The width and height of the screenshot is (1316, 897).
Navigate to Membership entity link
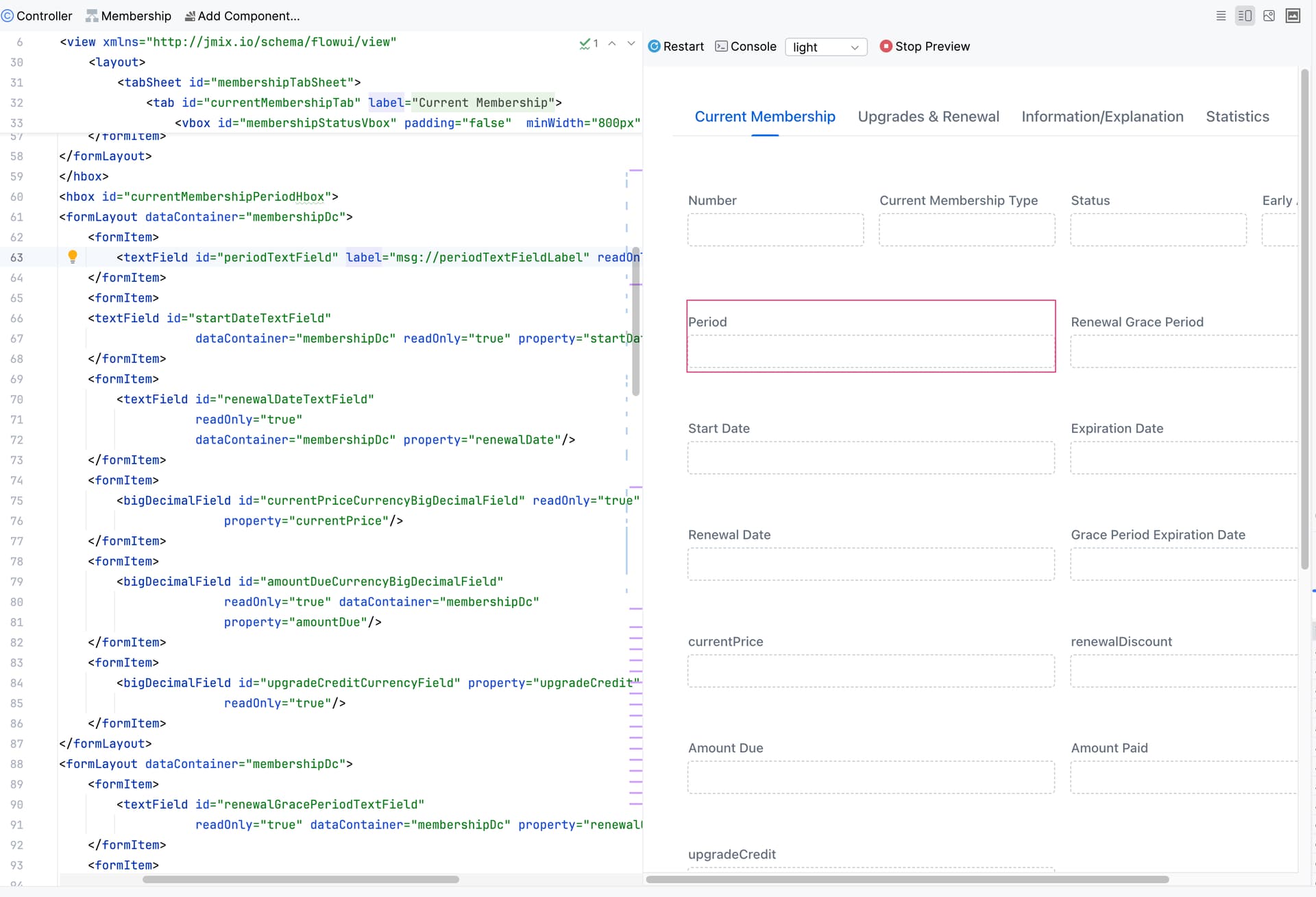pos(129,16)
